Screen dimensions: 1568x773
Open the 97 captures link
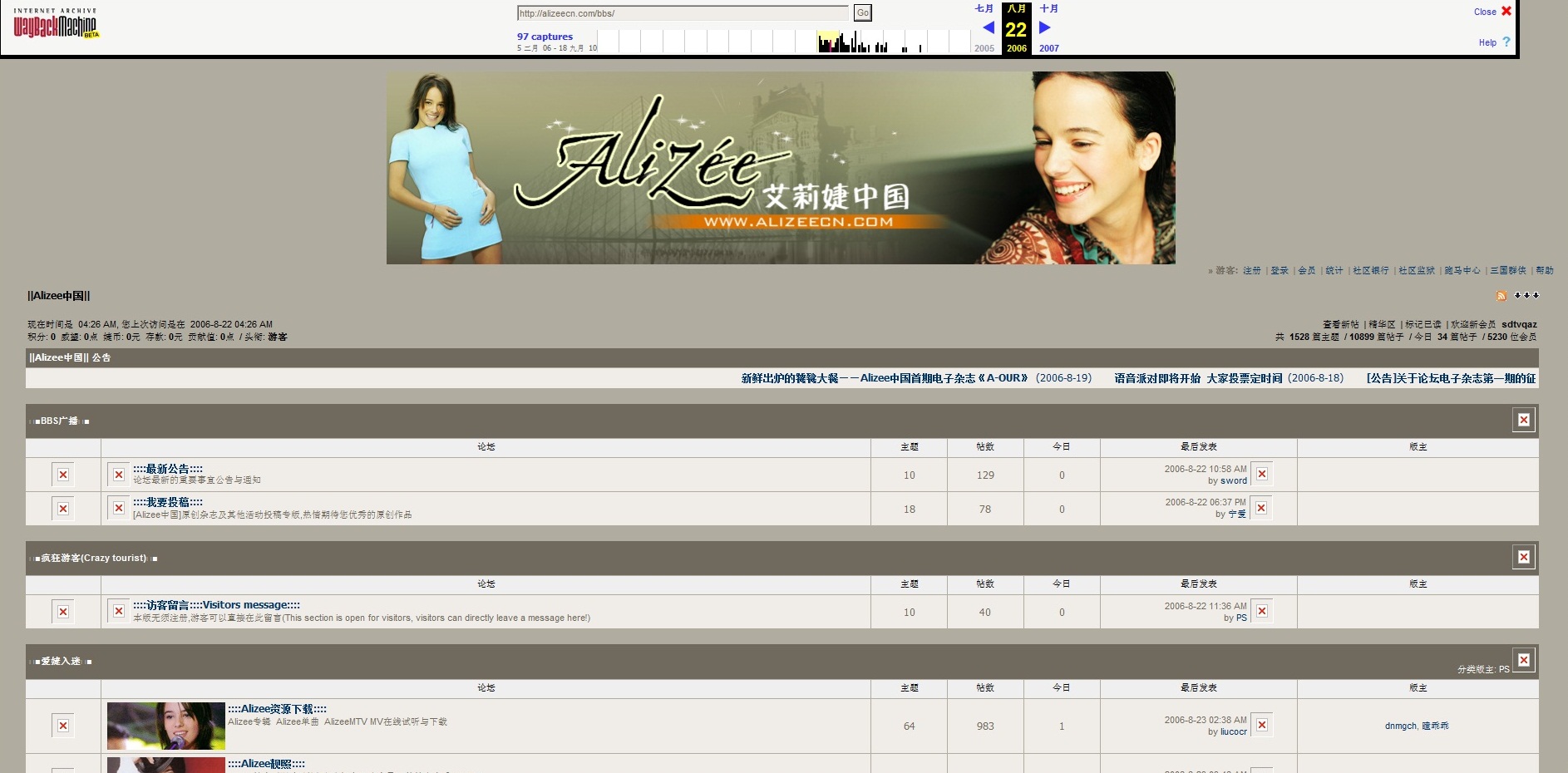pyautogui.click(x=545, y=37)
